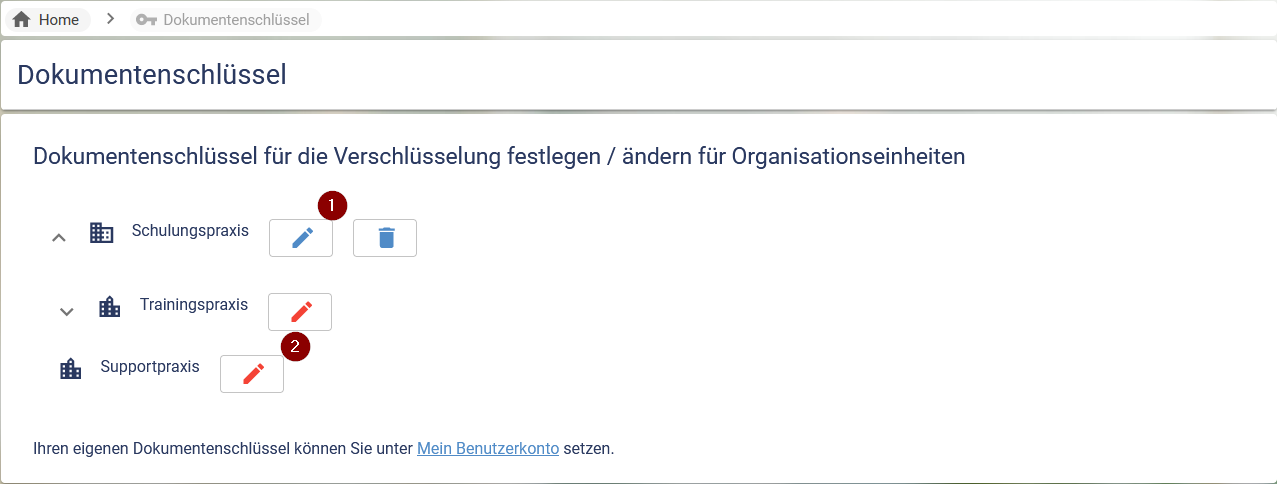Image resolution: width=1277 pixels, height=484 pixels.
Task: Click the Dokumentenschlüssel breadcrumb text
Action: [236, 20]
